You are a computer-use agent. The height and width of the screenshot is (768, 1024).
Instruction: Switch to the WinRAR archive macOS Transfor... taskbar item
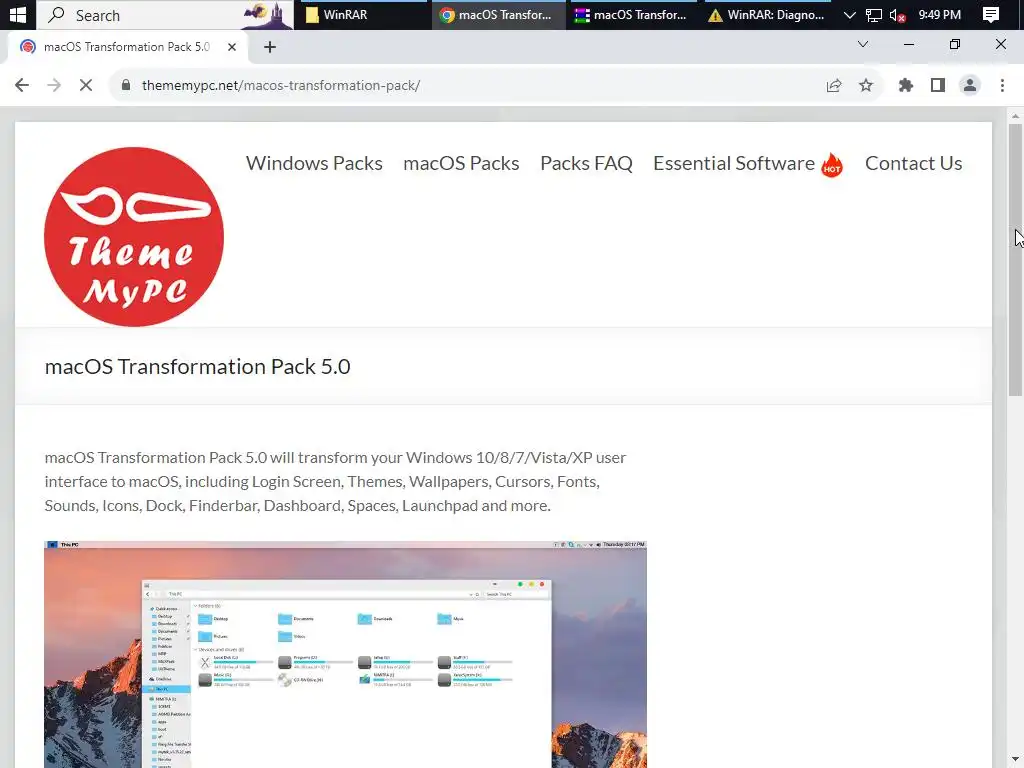click(634, 15)
